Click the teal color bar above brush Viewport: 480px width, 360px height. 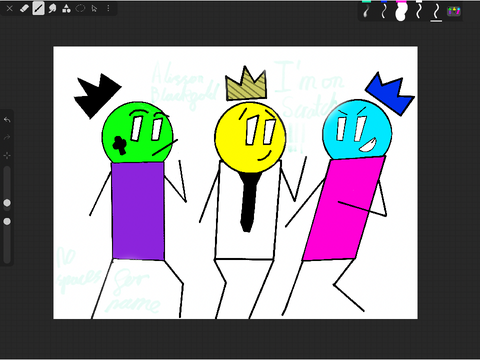(x=366, y=1)
